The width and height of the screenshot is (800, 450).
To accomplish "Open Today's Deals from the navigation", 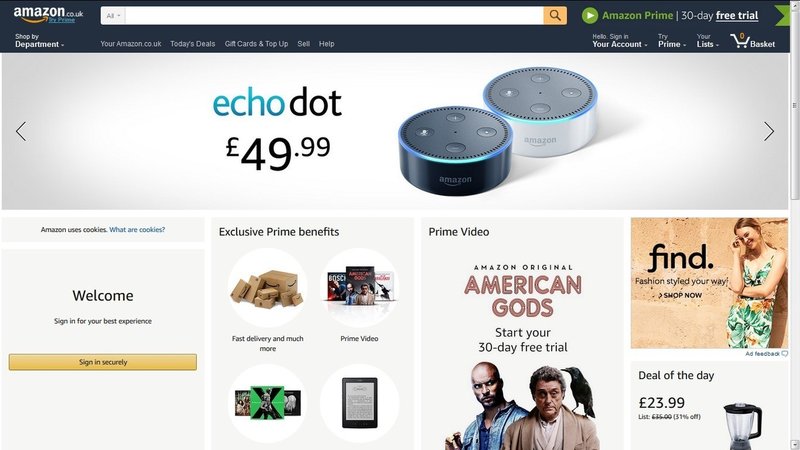I will pyautogui.click(x=192, y=44).
